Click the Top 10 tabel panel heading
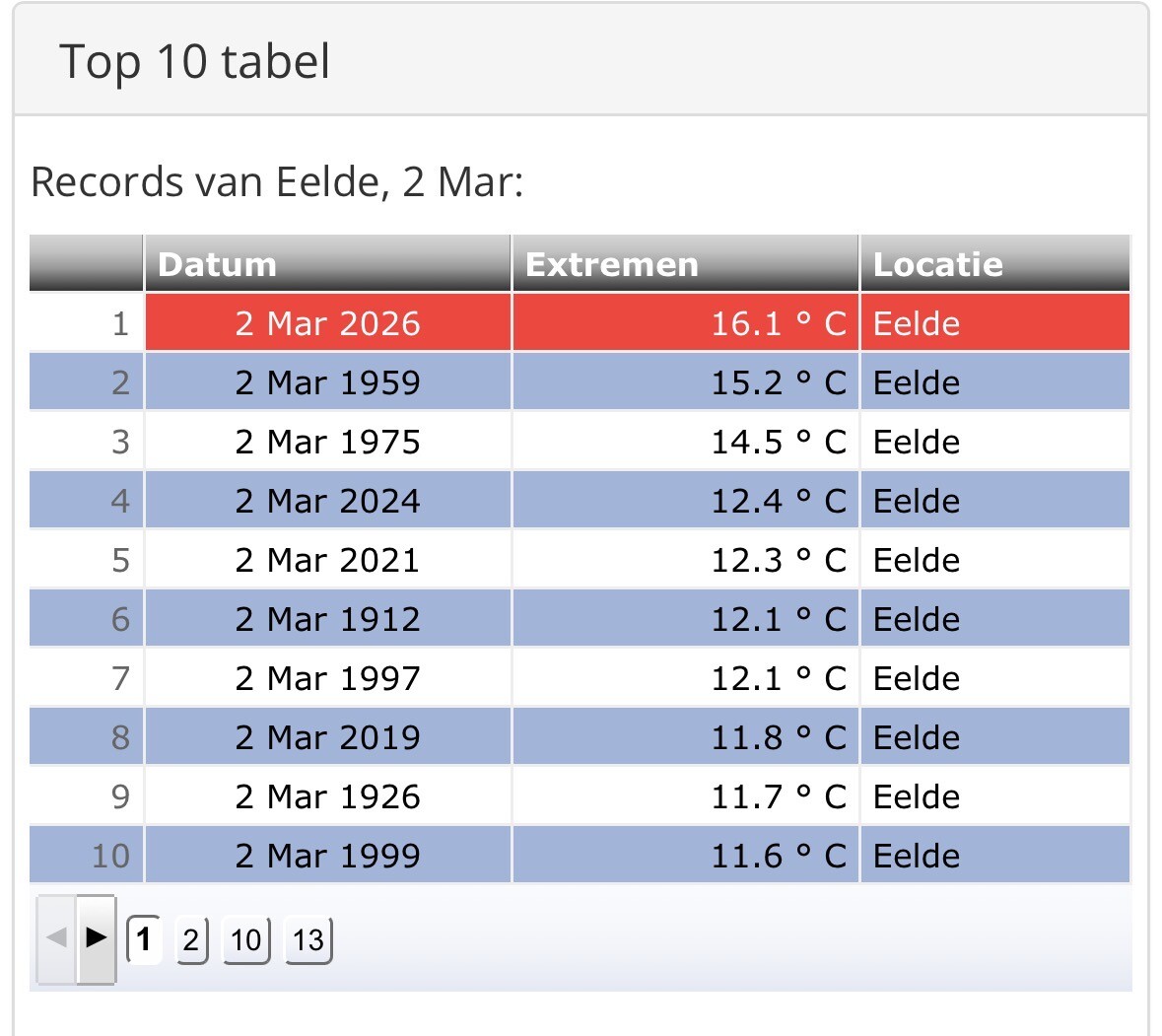Viewport: 1162px width, 1036px height. point(195,62)
